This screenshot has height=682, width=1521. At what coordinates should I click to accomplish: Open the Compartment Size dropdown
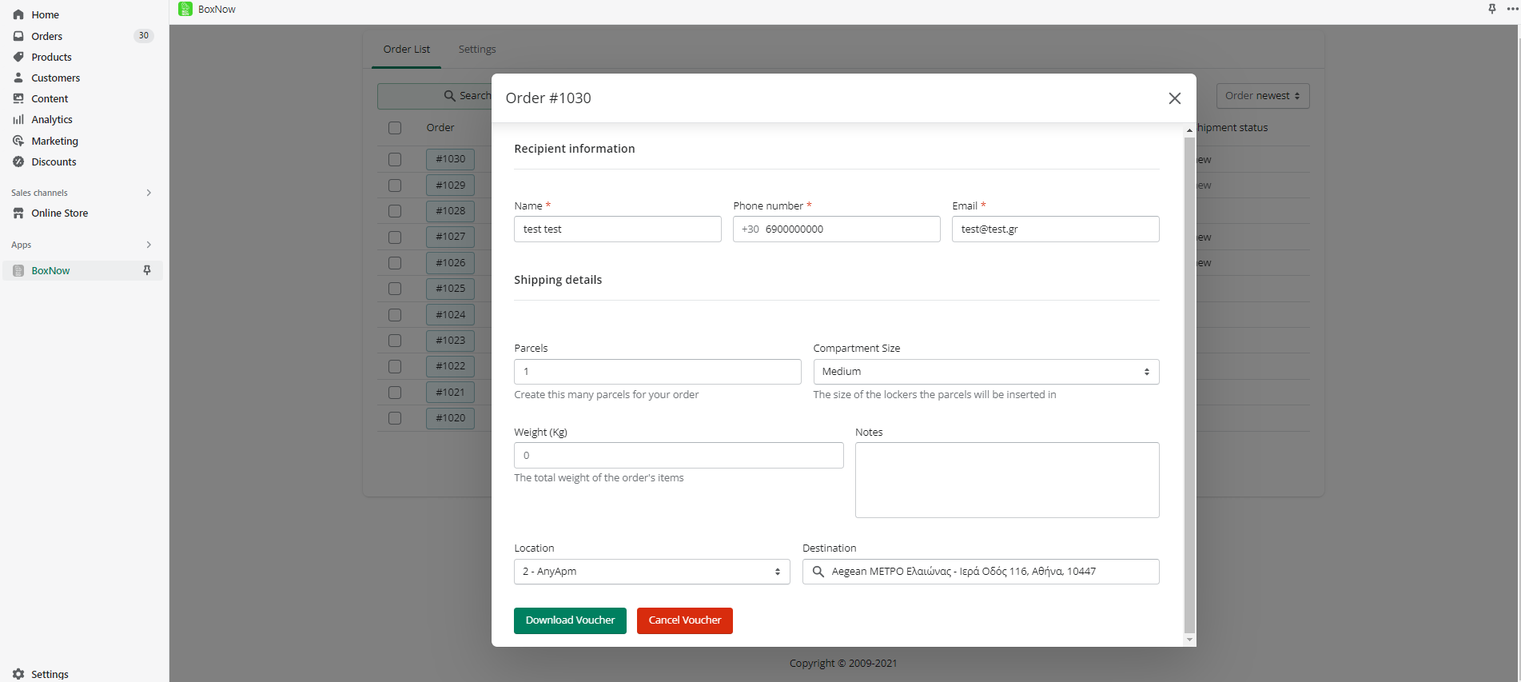pyautogui.click(x=985, y=372)
